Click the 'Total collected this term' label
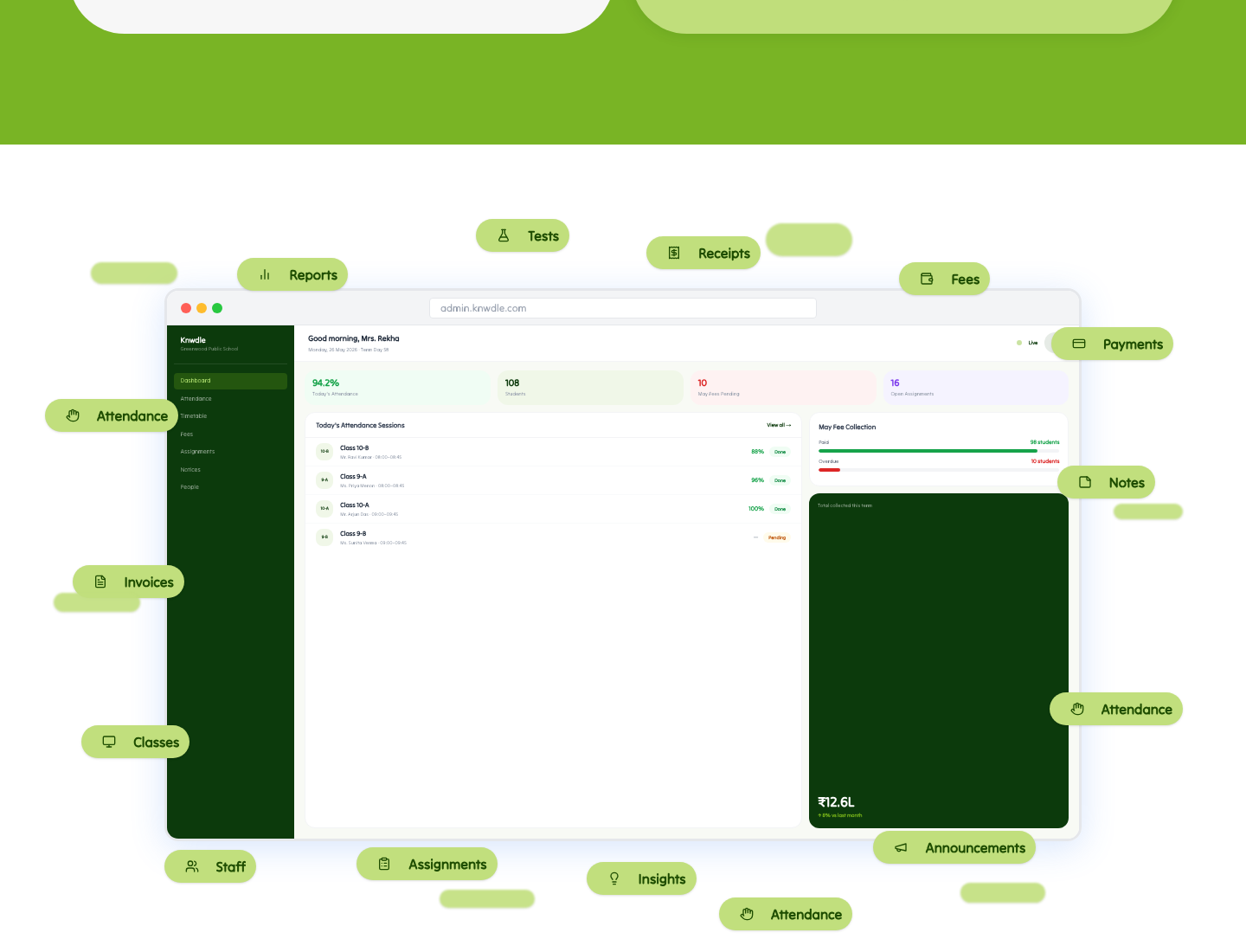This screenshot has width=1246, height=952. (845, 505)
